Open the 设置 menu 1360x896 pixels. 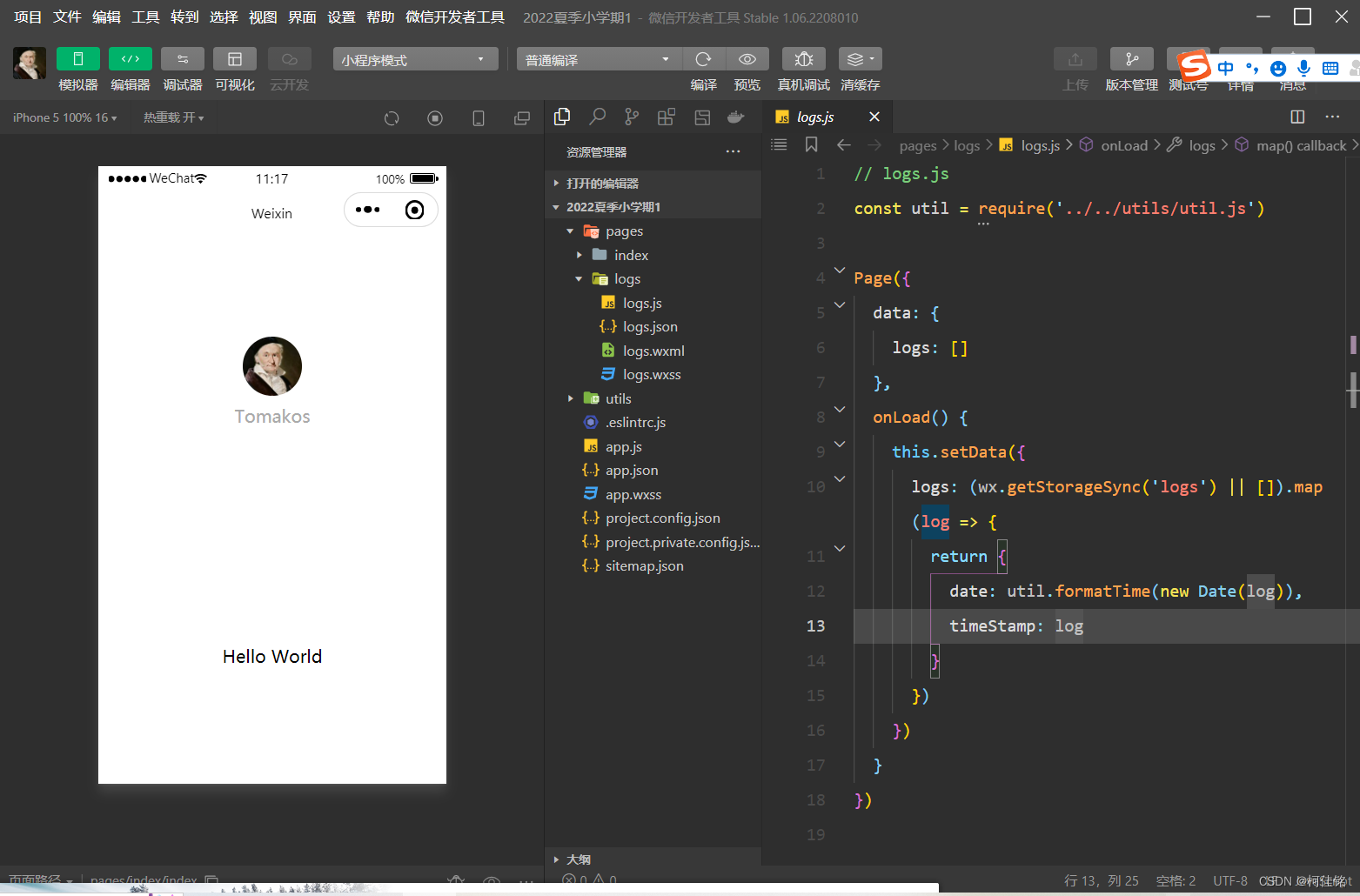click(x=341, y=17)
